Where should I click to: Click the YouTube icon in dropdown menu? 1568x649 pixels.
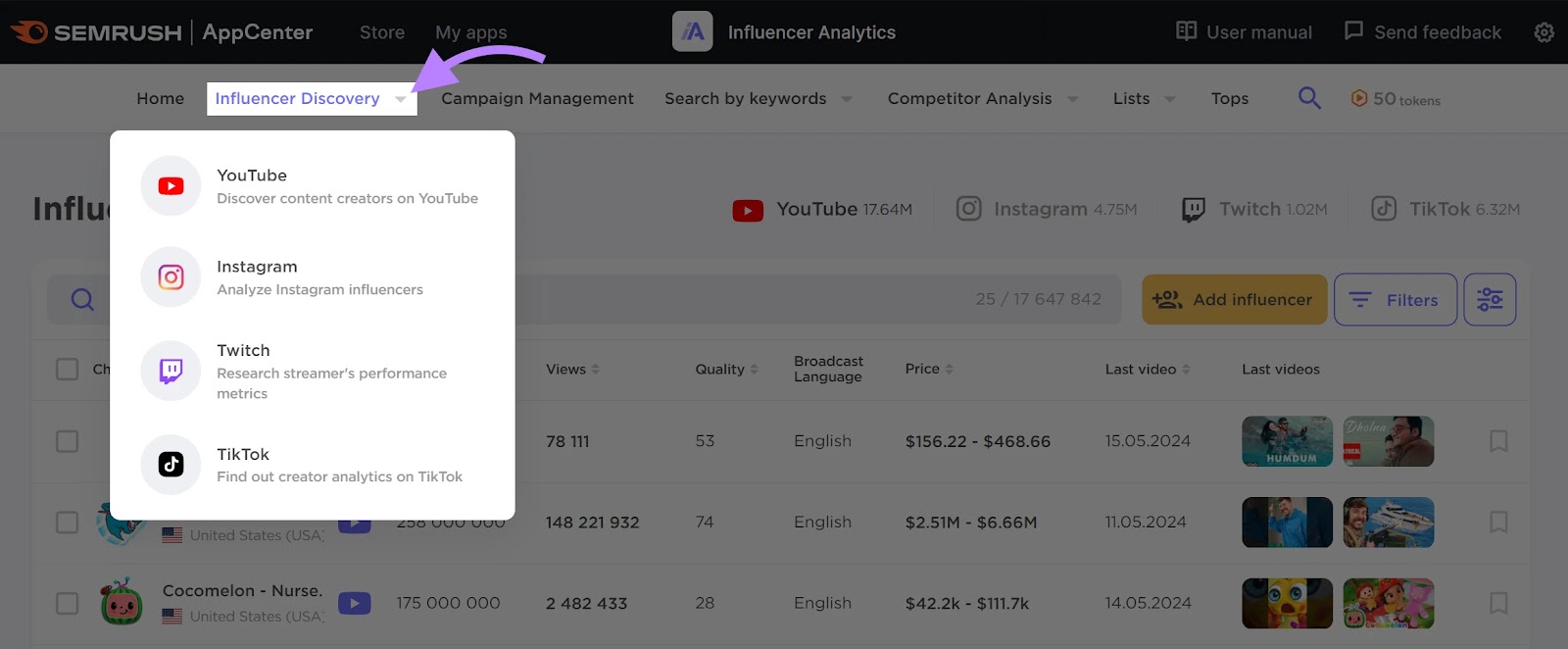pyautogui.click(x=171, y=186)
